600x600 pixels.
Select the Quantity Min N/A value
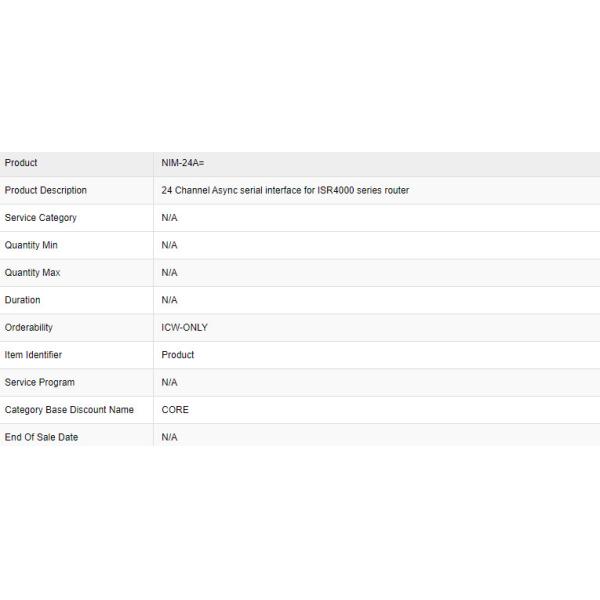point(170,245)
